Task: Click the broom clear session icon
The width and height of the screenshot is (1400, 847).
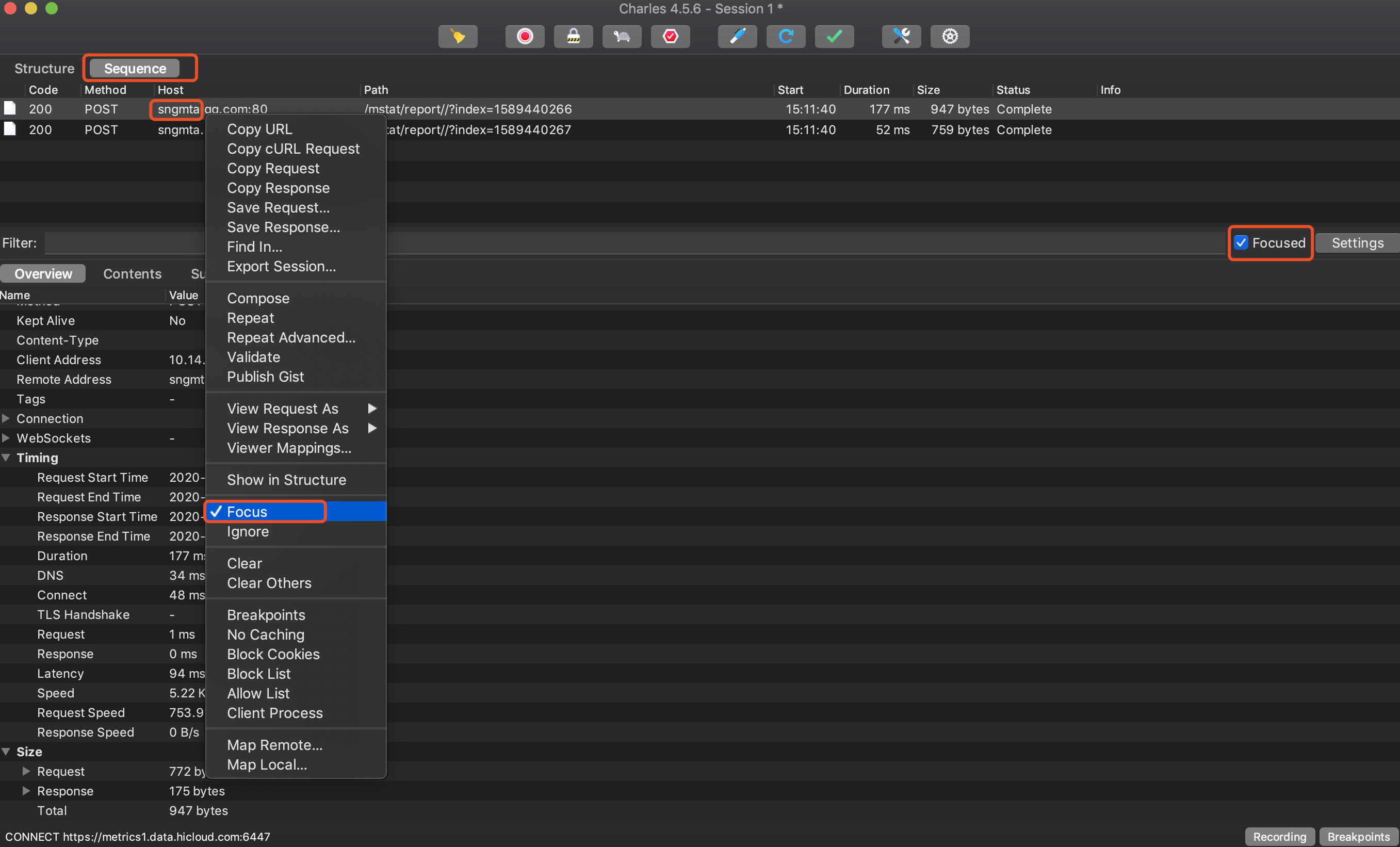Action: point(458,36)
